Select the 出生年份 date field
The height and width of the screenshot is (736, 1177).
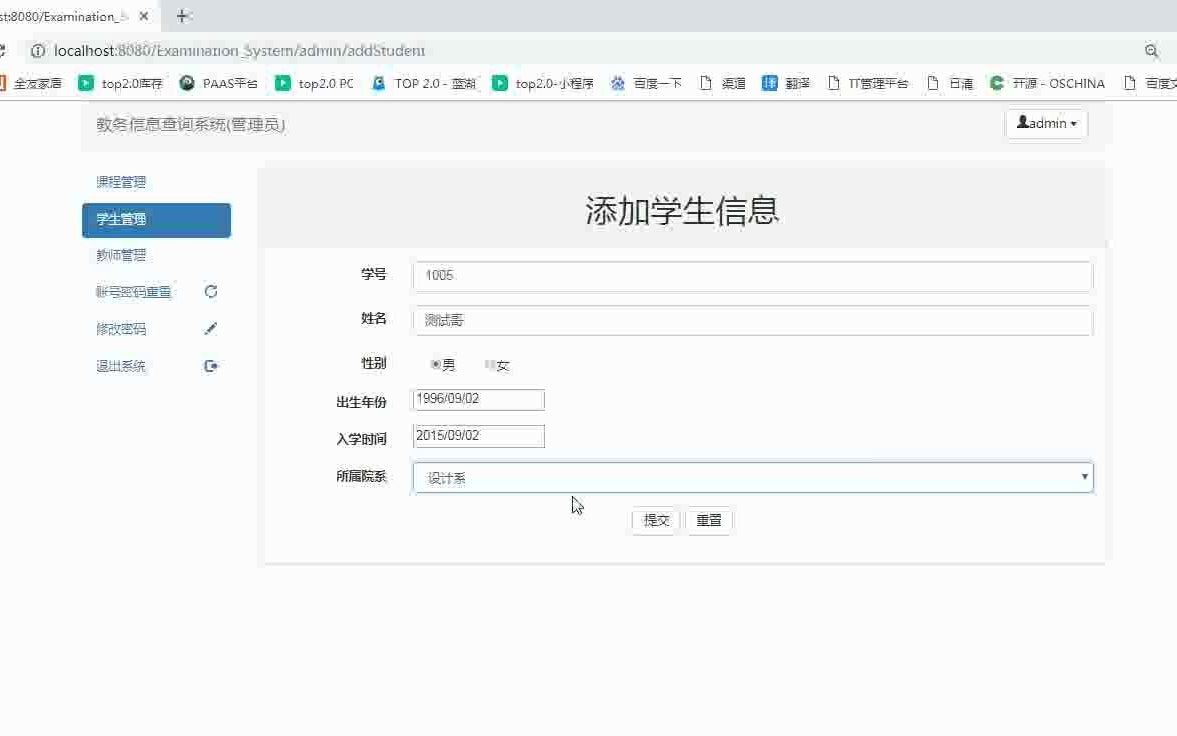click(x=478, y=399)
